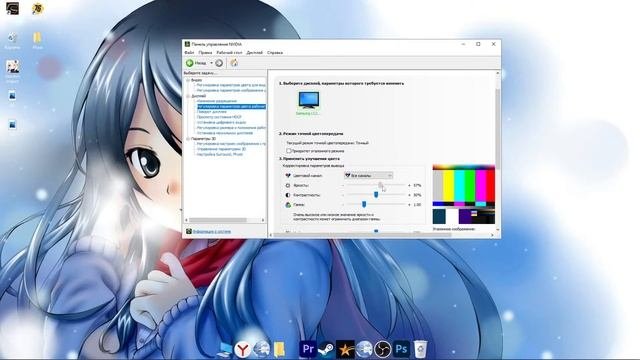
Task: Open Steam from the taskbar
Action: click(x=326, y=349)
